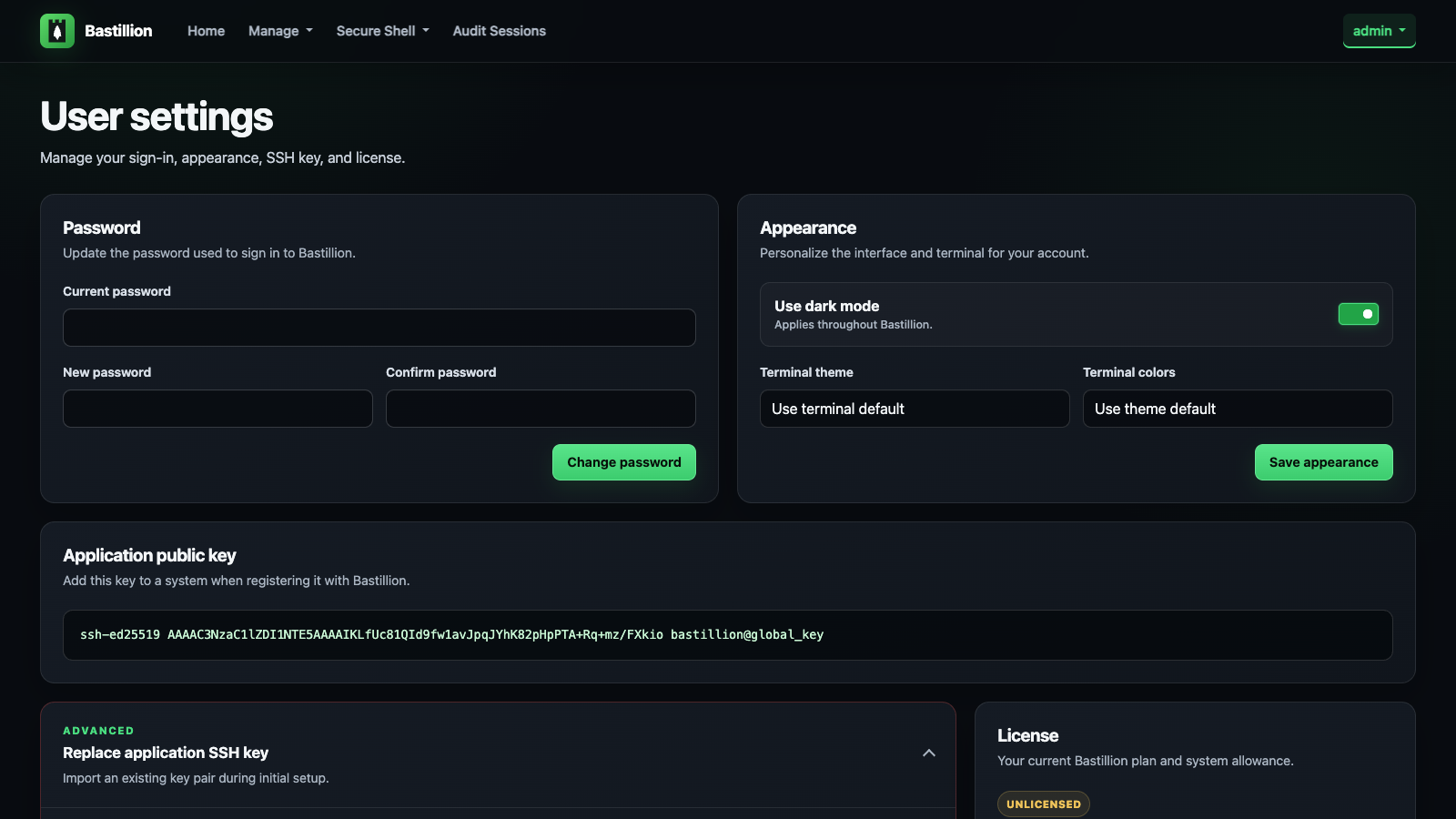The image size is (1456, 819).
Task: Click the User settings heading
Action: tap(157, 116)
